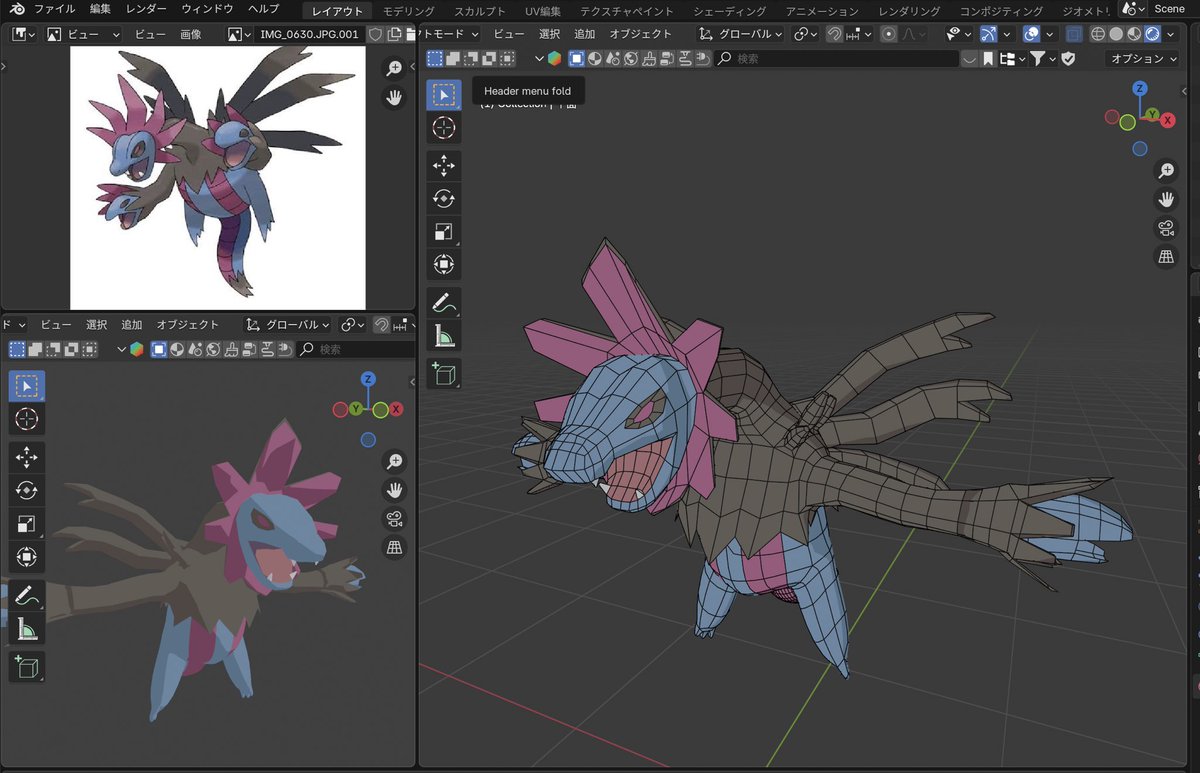Screen dimensions: 1200x773
Task: Select the Move tool in the toolbar
Action: pyautogui.click(x=443, y=167)
